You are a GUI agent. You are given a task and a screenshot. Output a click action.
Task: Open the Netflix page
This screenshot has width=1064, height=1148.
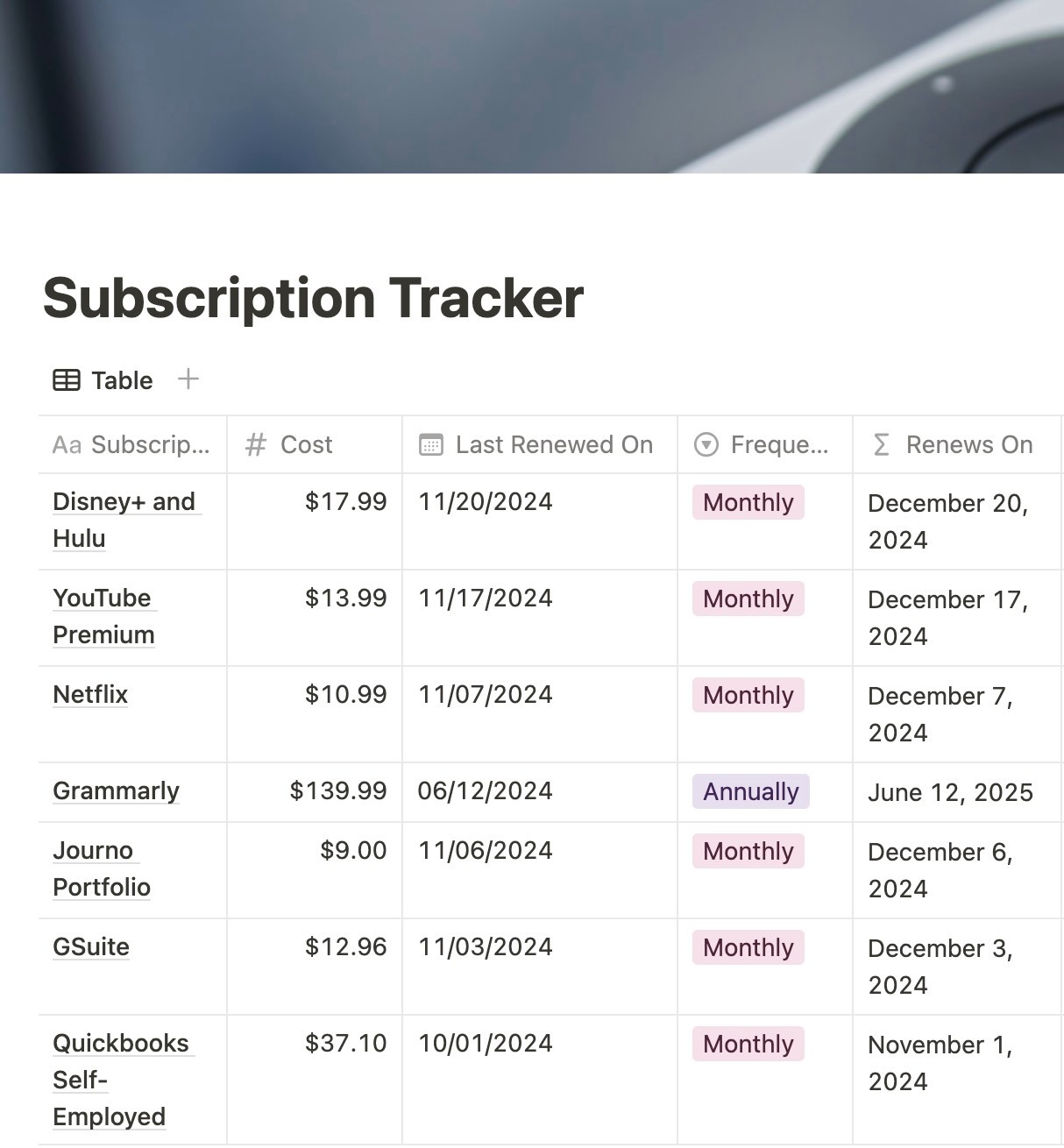[x=90, y=694]
